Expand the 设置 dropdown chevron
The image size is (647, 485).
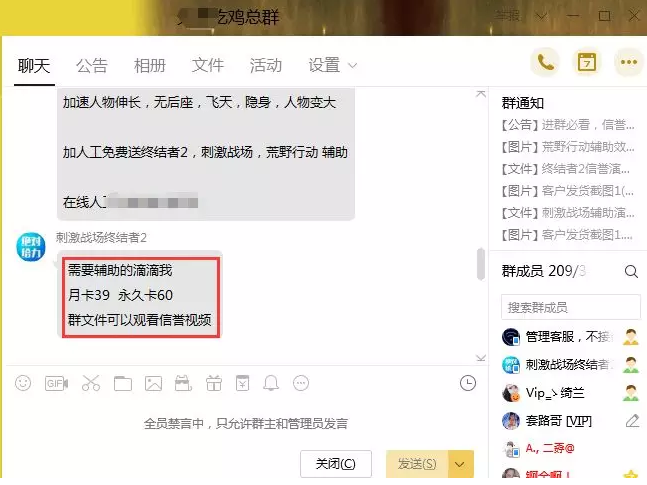pos(352,66)
